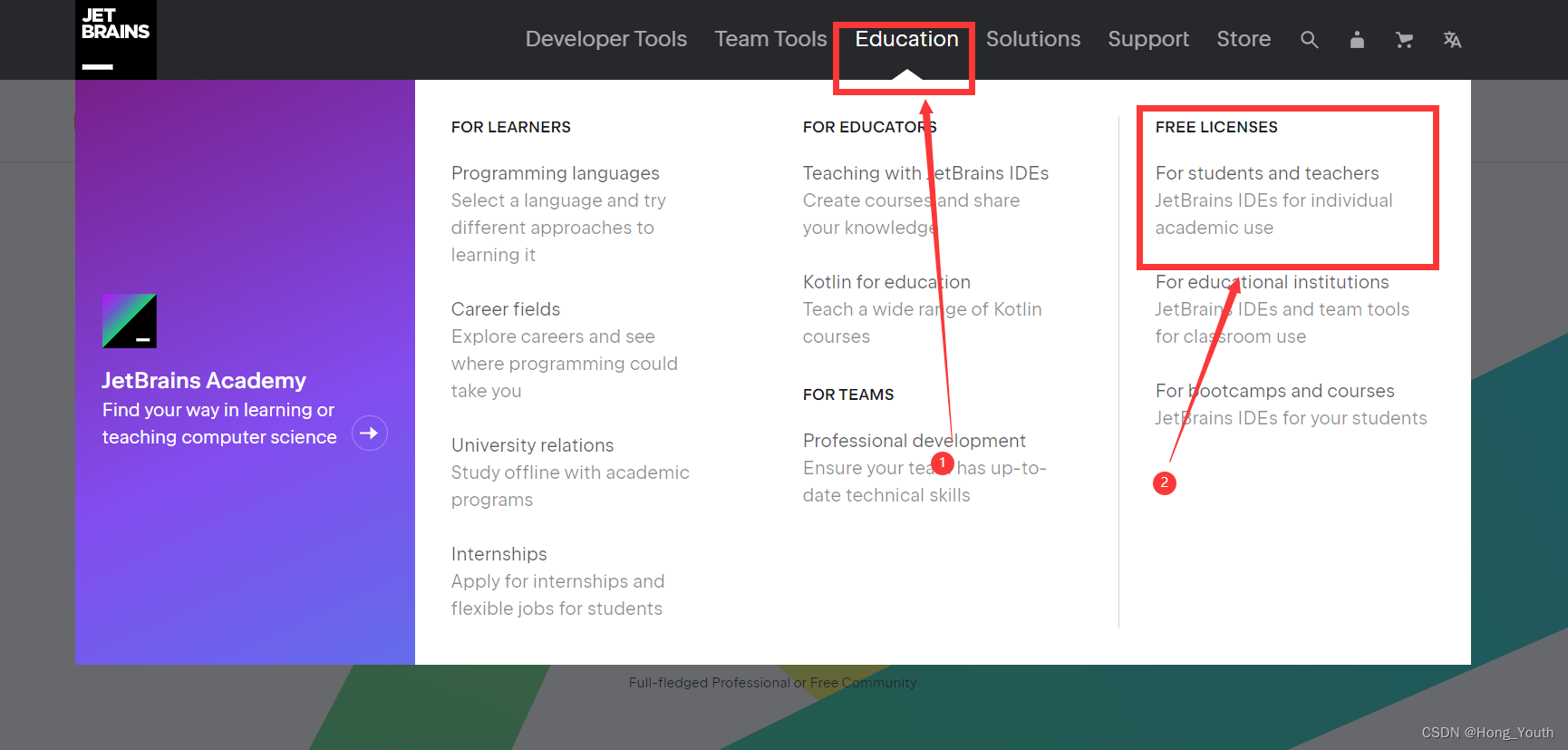1568x750 pixels.
Task: Open Kotlin for education link
Action: pos(886,282)
